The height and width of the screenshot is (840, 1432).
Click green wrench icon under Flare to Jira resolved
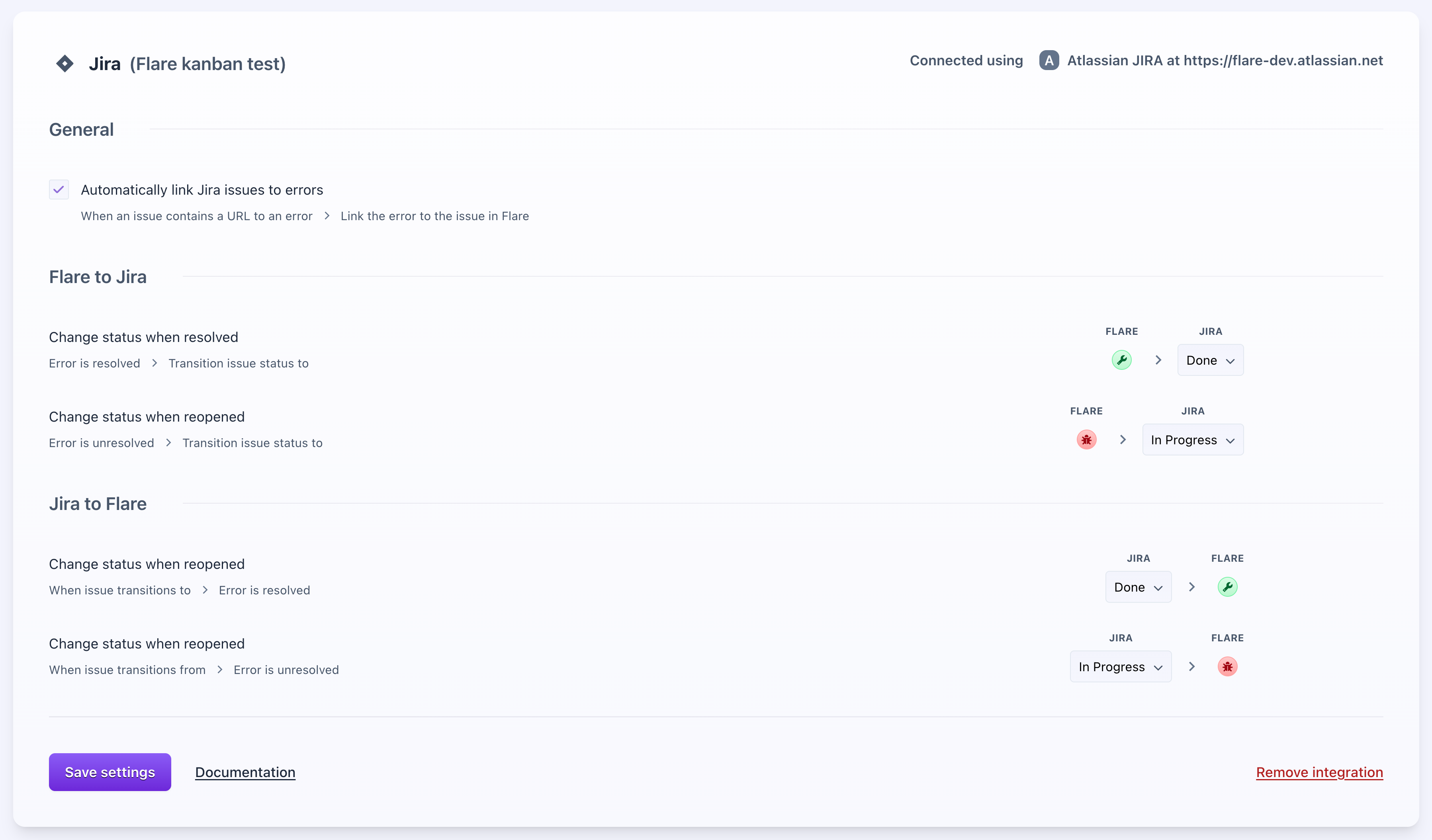click(1121, 360)
